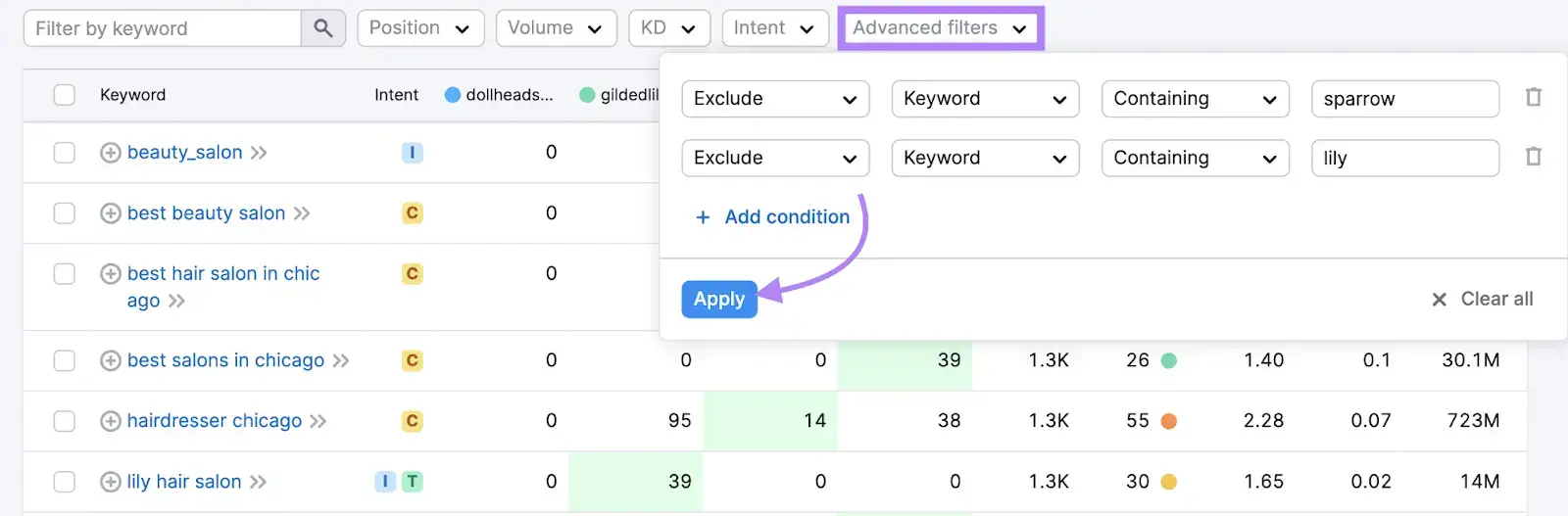1568x516 pixels.
Task: Check the best beauty salon row checkbox
Action: click(x=65, y=213)
